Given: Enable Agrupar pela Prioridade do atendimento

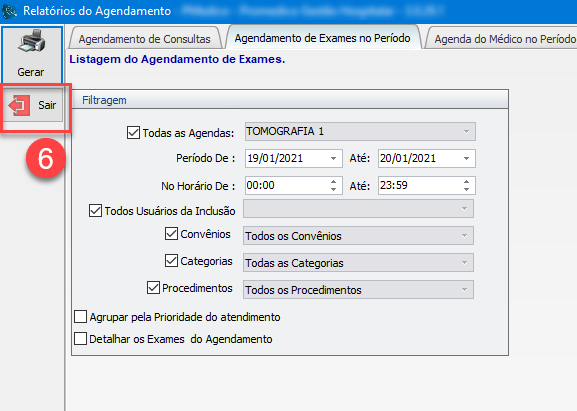Looking at the screenshot, I should tap(80, 316).
